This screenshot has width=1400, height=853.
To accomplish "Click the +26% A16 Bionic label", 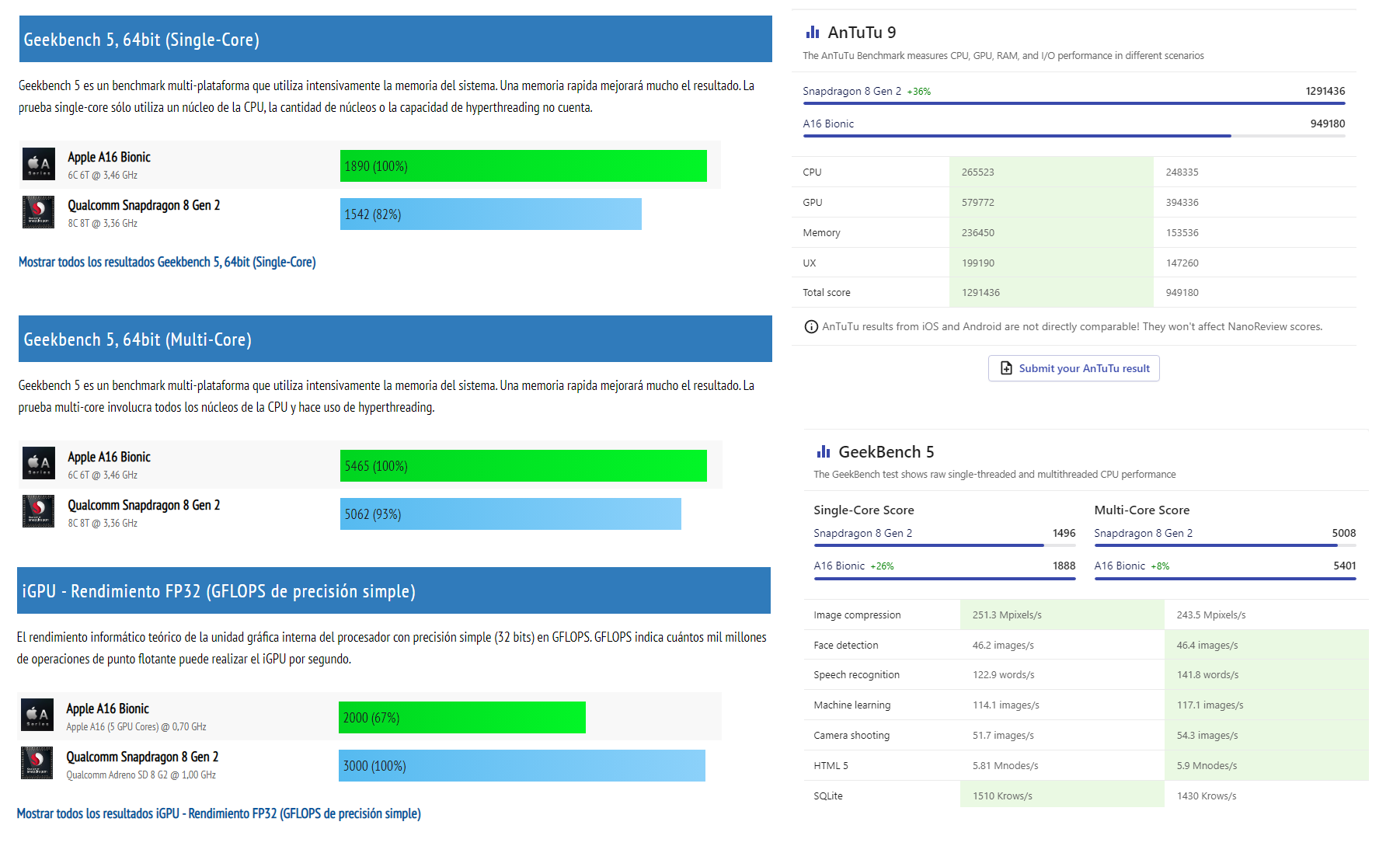I will pyautogui.click(x=883, y=566).
